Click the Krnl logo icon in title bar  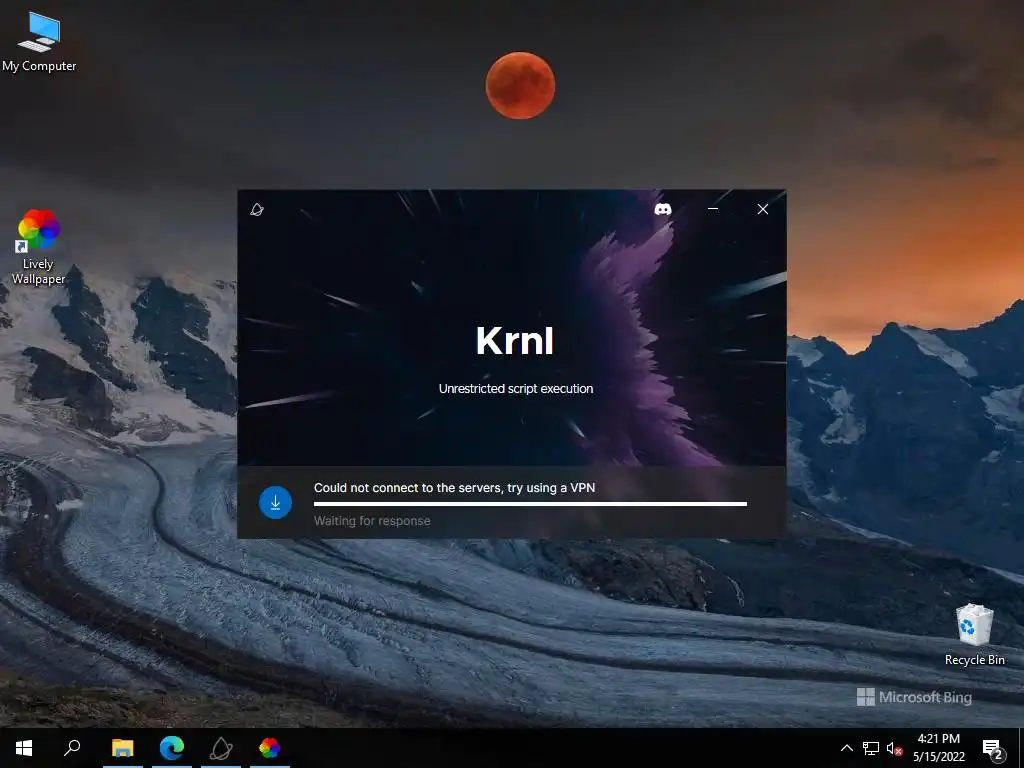(257, 209)
